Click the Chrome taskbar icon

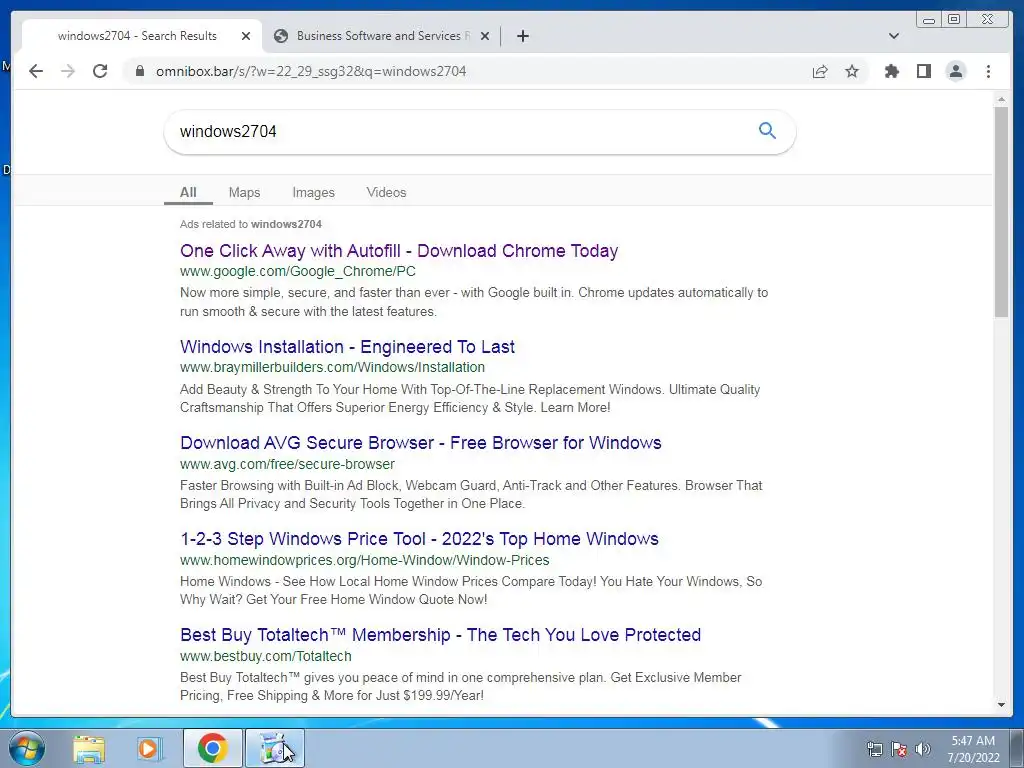tap(212, 748)
